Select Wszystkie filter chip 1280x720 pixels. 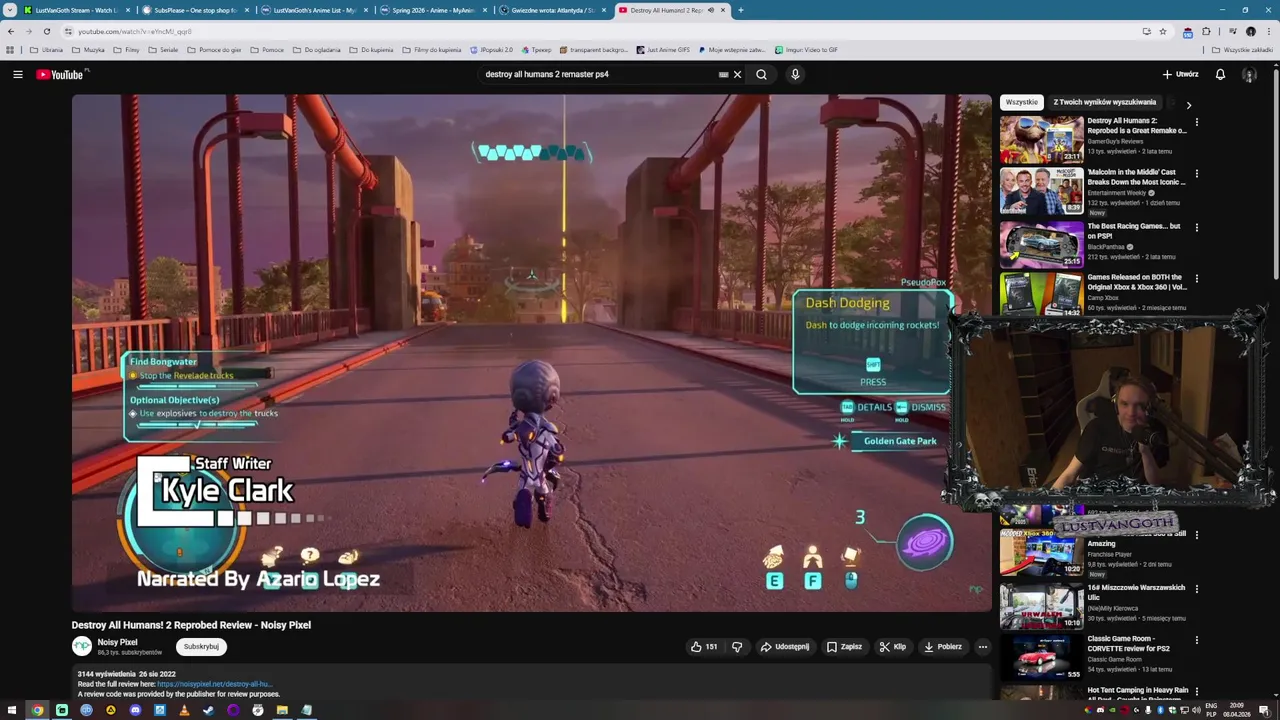tap(1022, 102)
